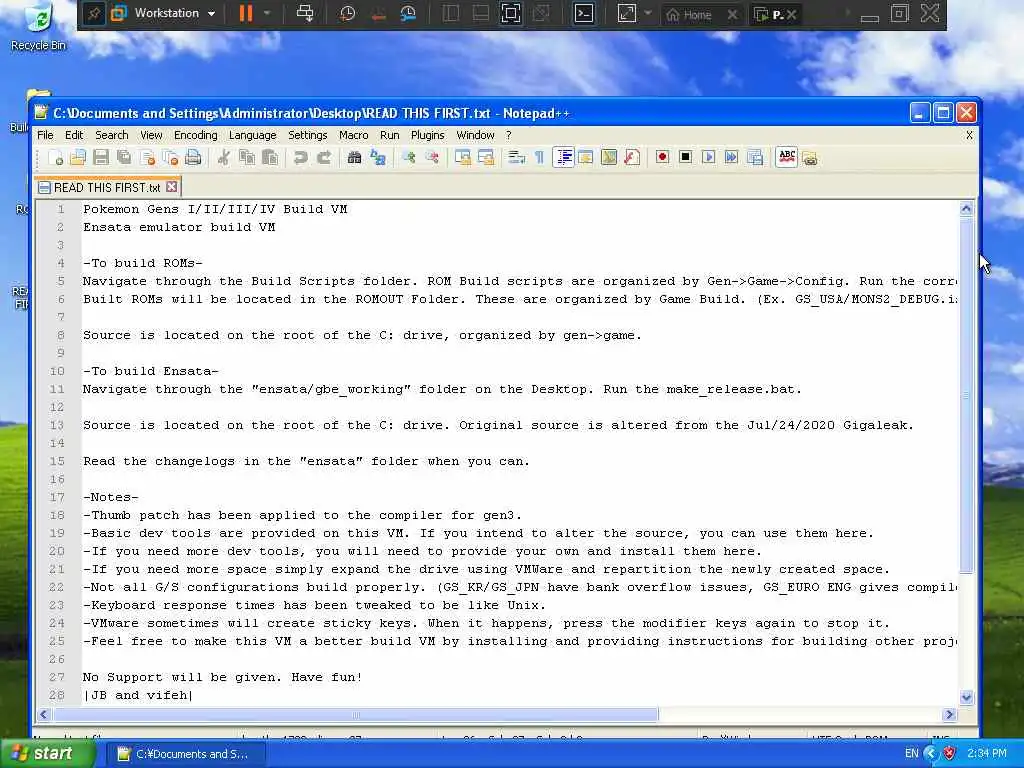1024x768 pixels.
Task: Open the Recycle Bin desktop icon
Action: (39, 27)
